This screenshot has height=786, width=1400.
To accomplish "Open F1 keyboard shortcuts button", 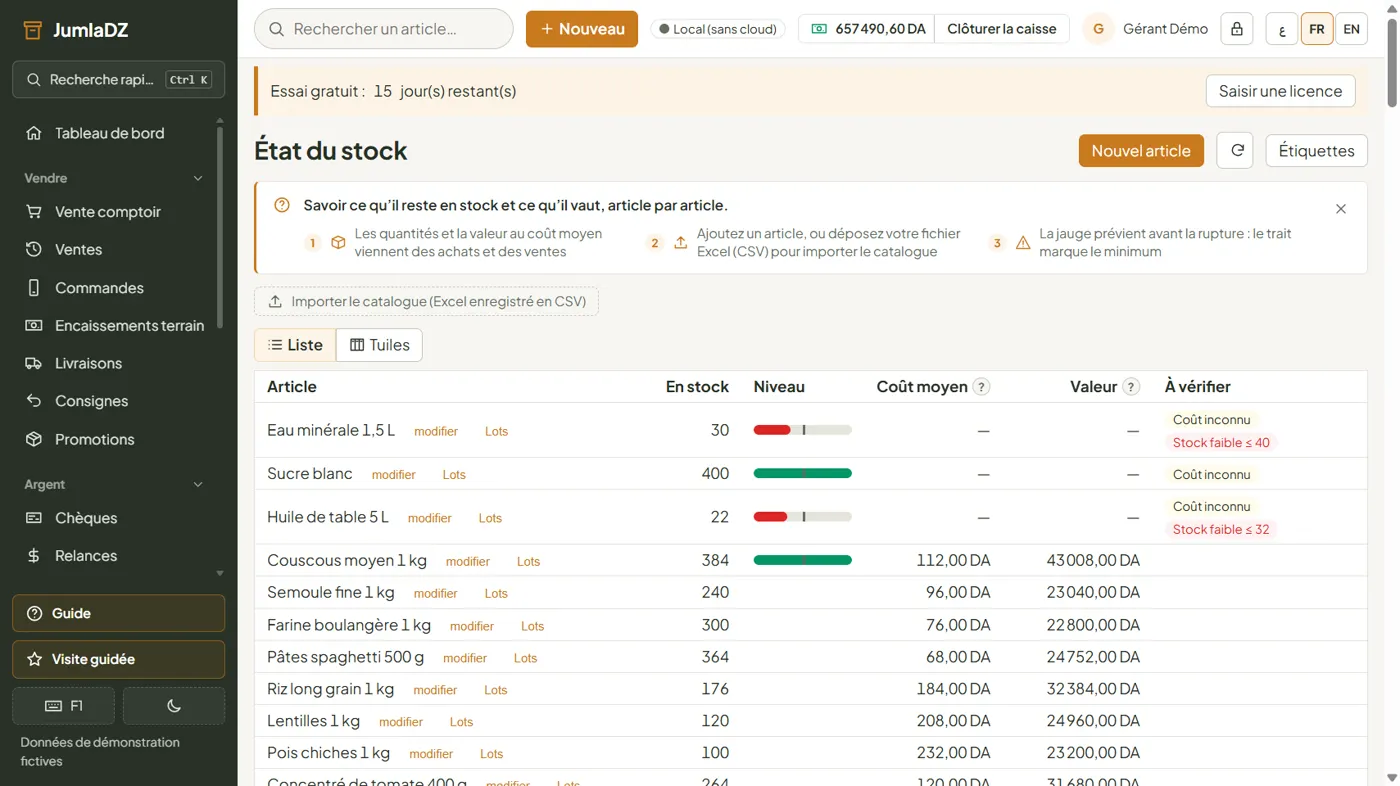I will pos(63,706).
